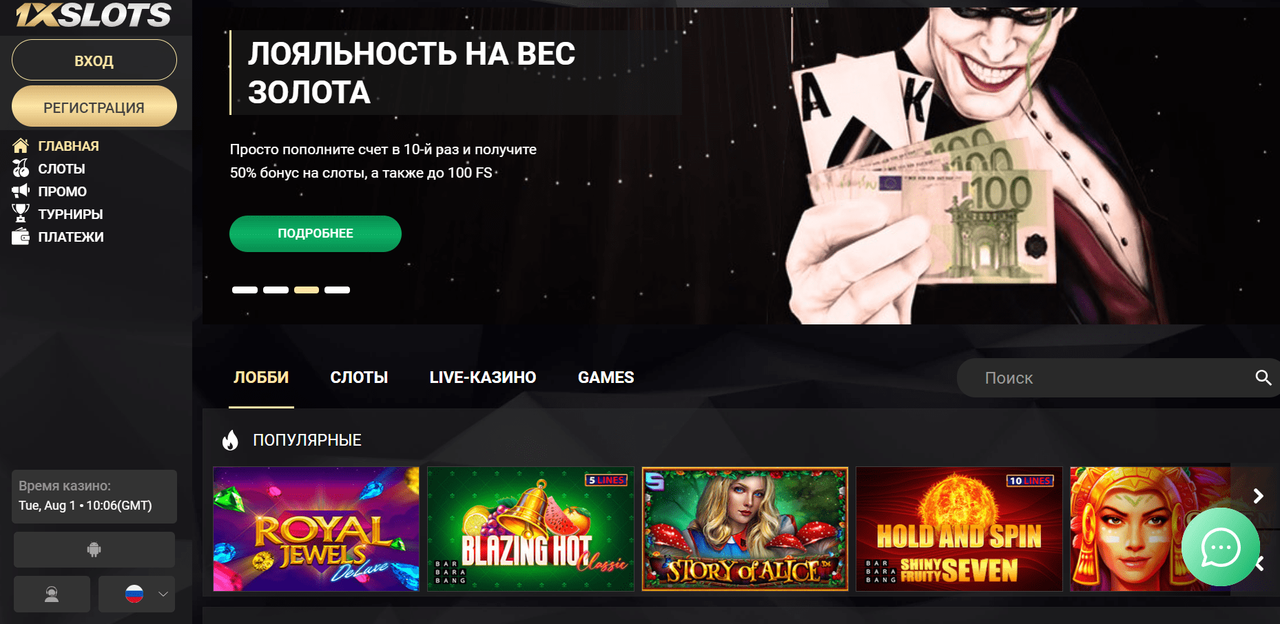Switch to the LIVE-КАЗИНО tab
The height and width of the screenshot is (624, 1280).
[483, 378]
